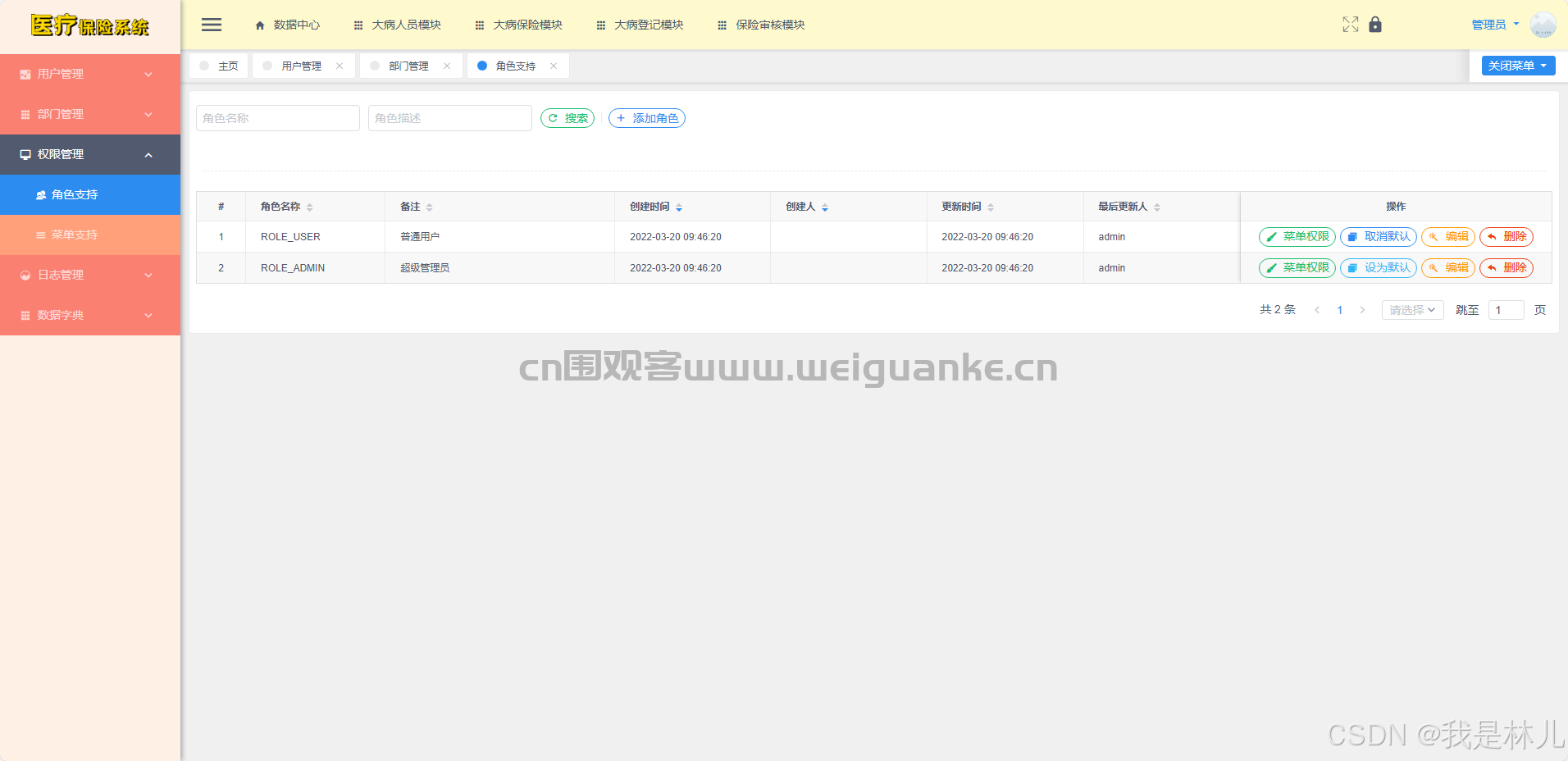Image resolution: width=1568 pixels, height=761 pixels.
Task: Click the 跳至 page number input
Action: point(1506,310)
